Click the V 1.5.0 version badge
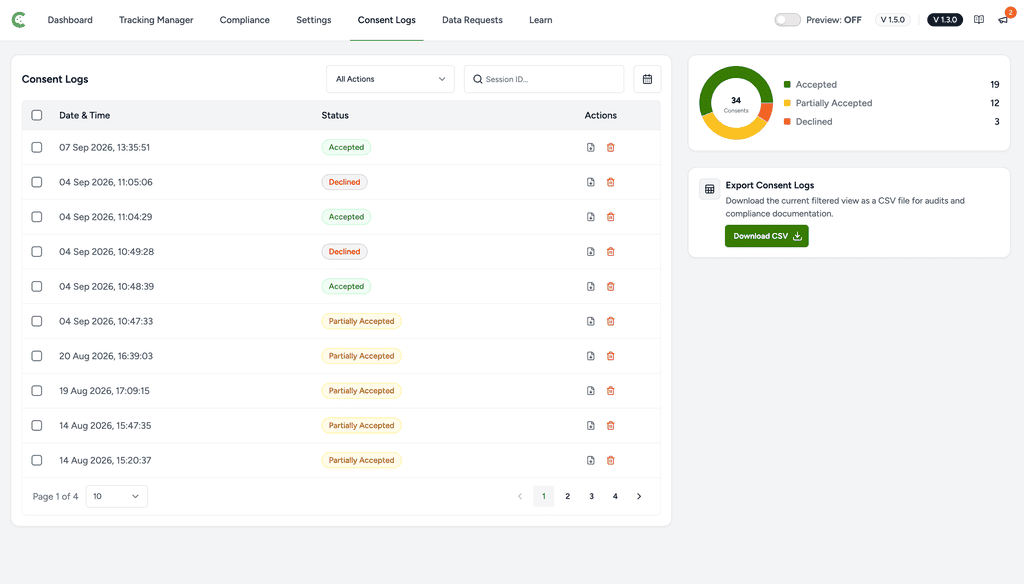 893,20
